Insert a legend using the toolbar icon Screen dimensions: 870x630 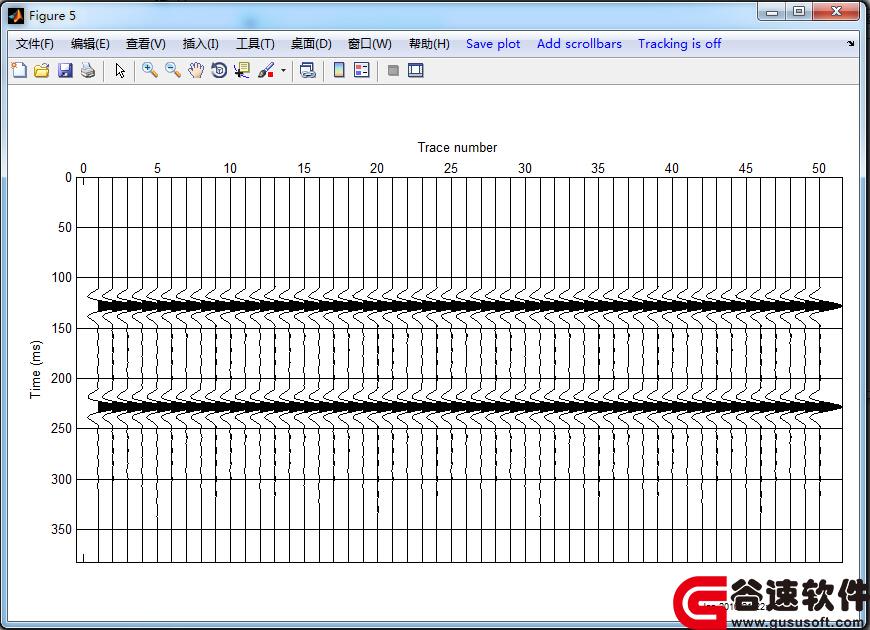click(362, 70)
